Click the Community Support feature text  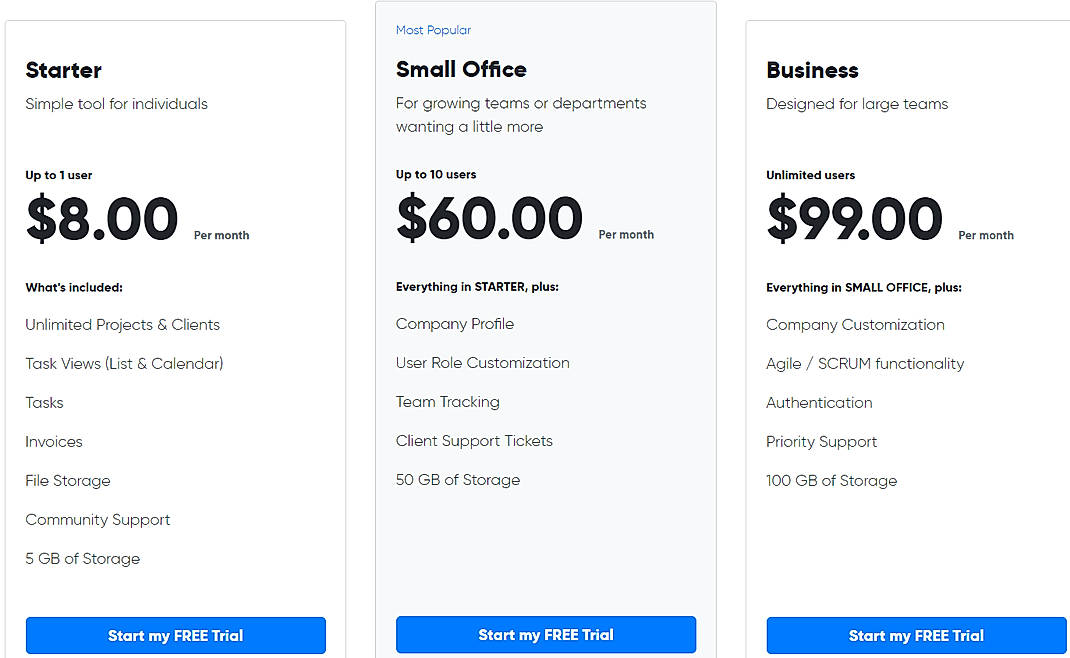pos(97,519)
